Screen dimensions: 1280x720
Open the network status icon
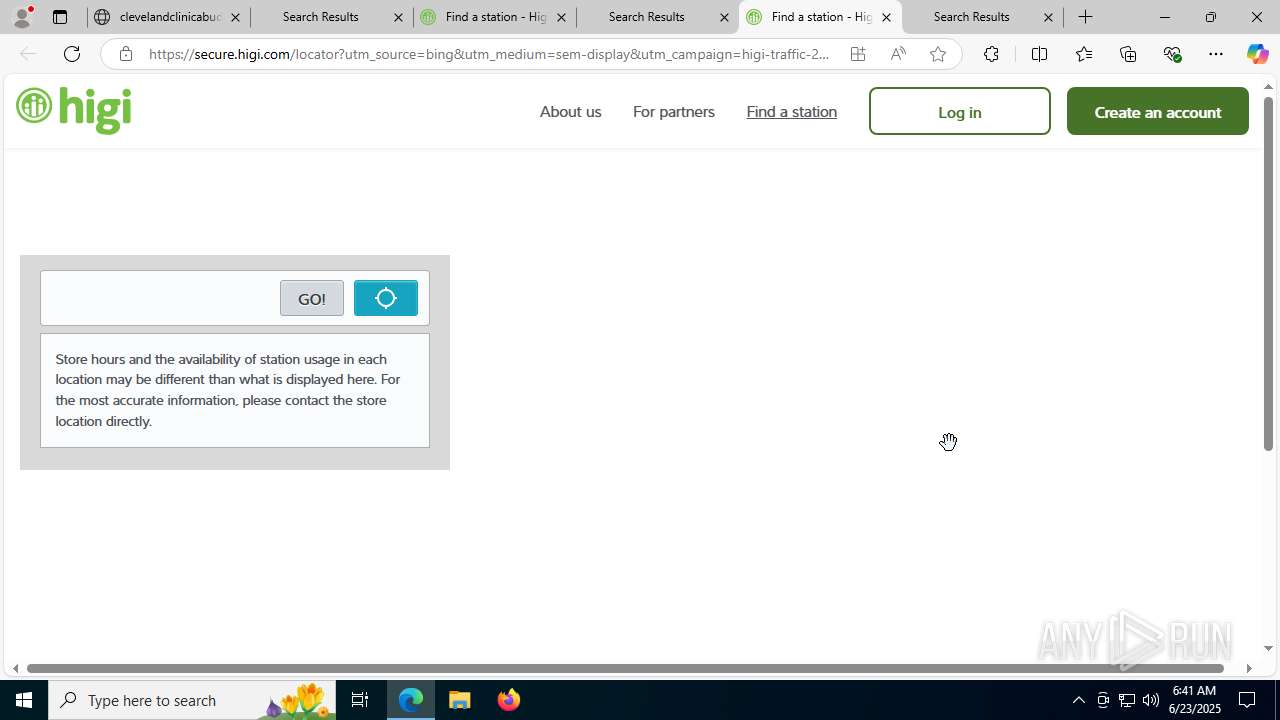(1126, 700)
